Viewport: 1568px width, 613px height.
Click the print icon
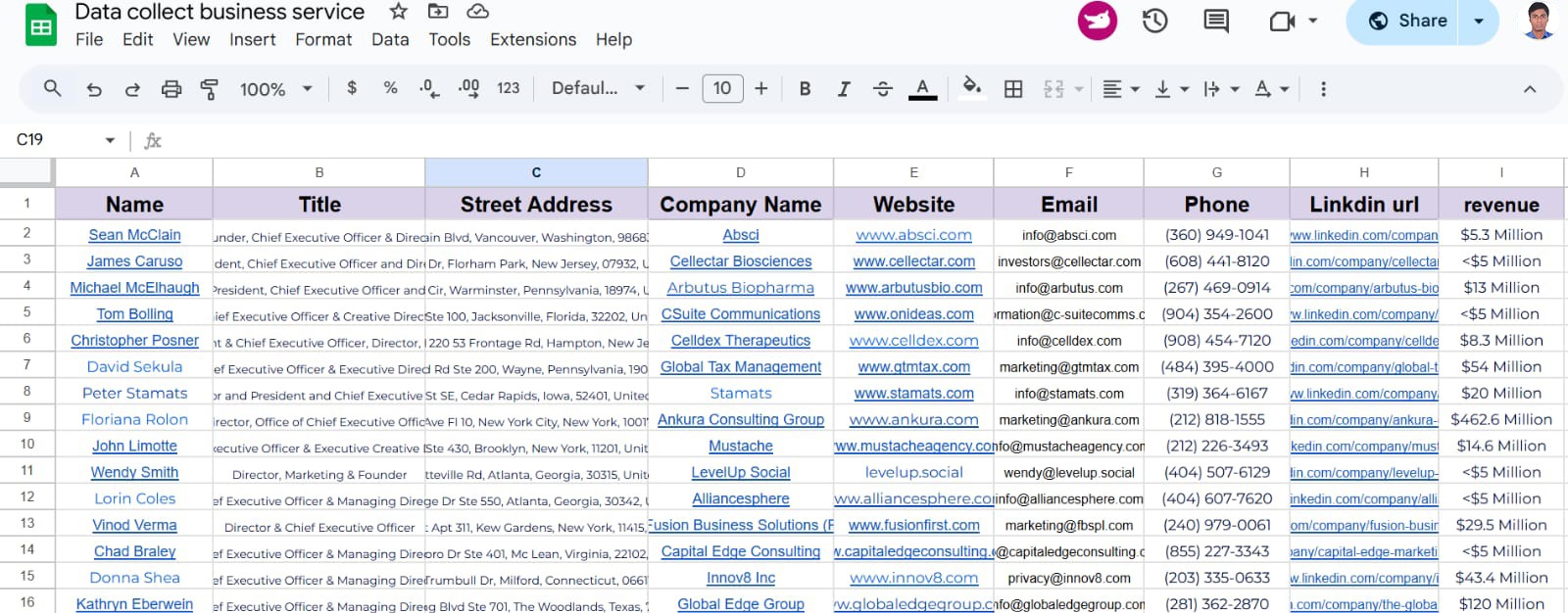171,89
